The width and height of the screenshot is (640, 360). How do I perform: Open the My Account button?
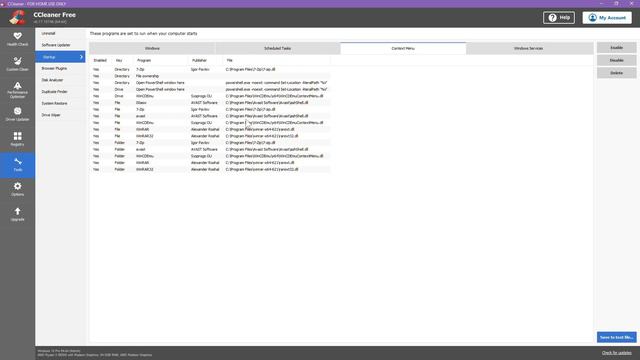click(x=607, y=18)
